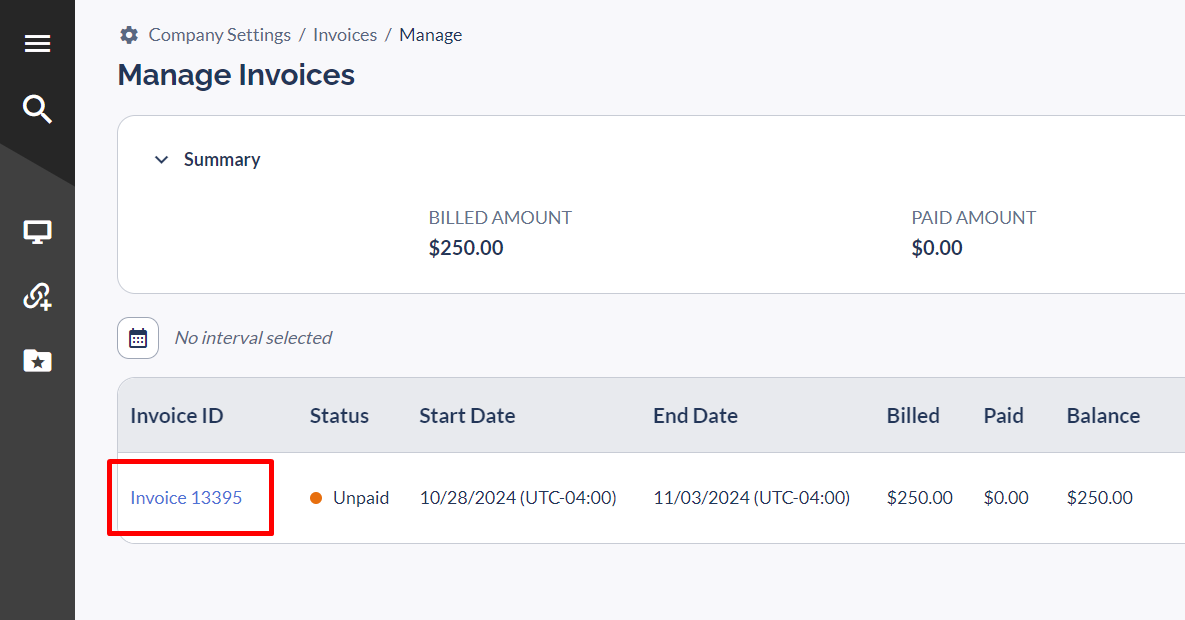The image size is (1185, 620).
Task: Click the Unpaid status indicator
Action: [350, 497]
